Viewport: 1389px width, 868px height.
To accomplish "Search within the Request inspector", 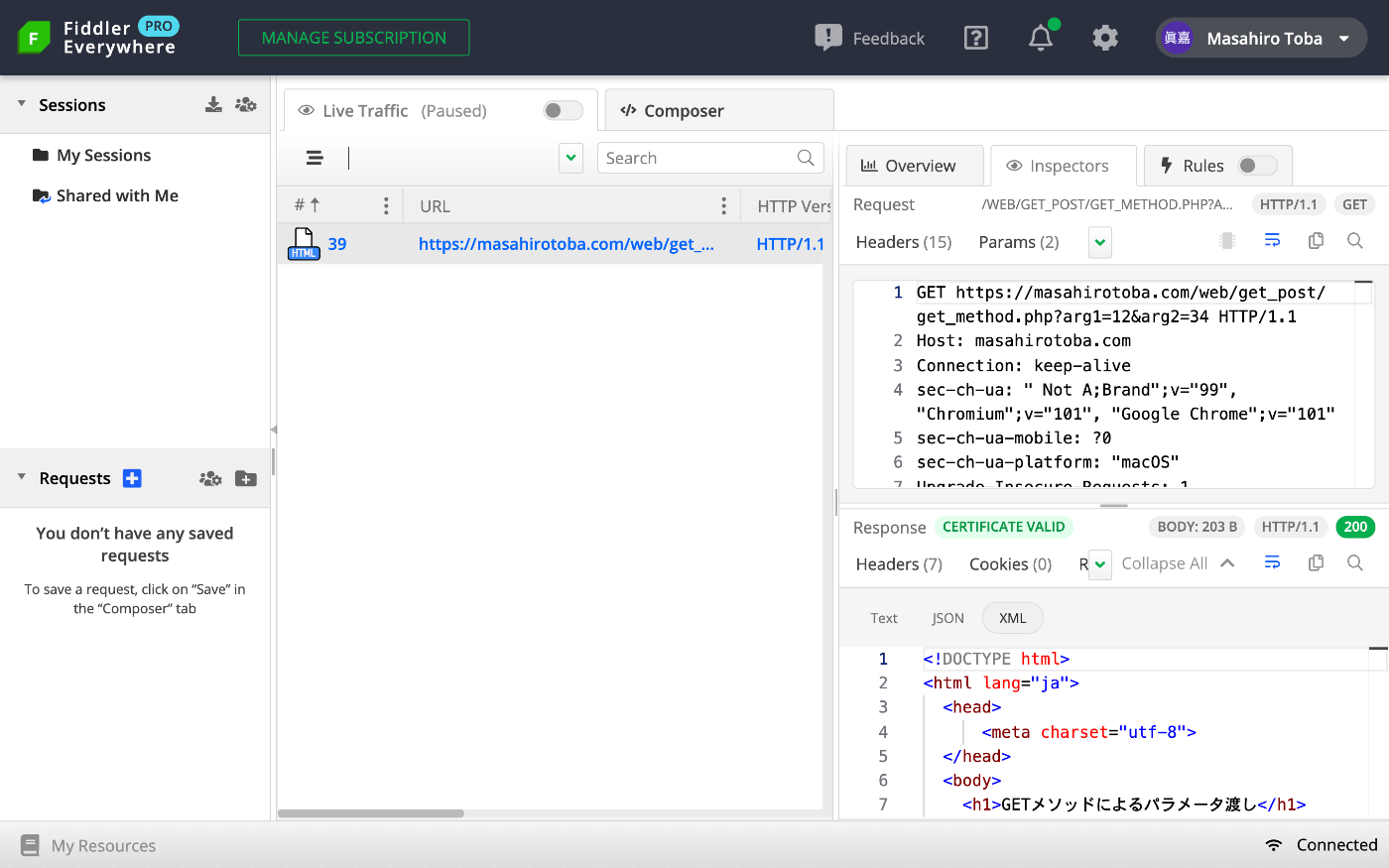I will (x=1355, y=240).
